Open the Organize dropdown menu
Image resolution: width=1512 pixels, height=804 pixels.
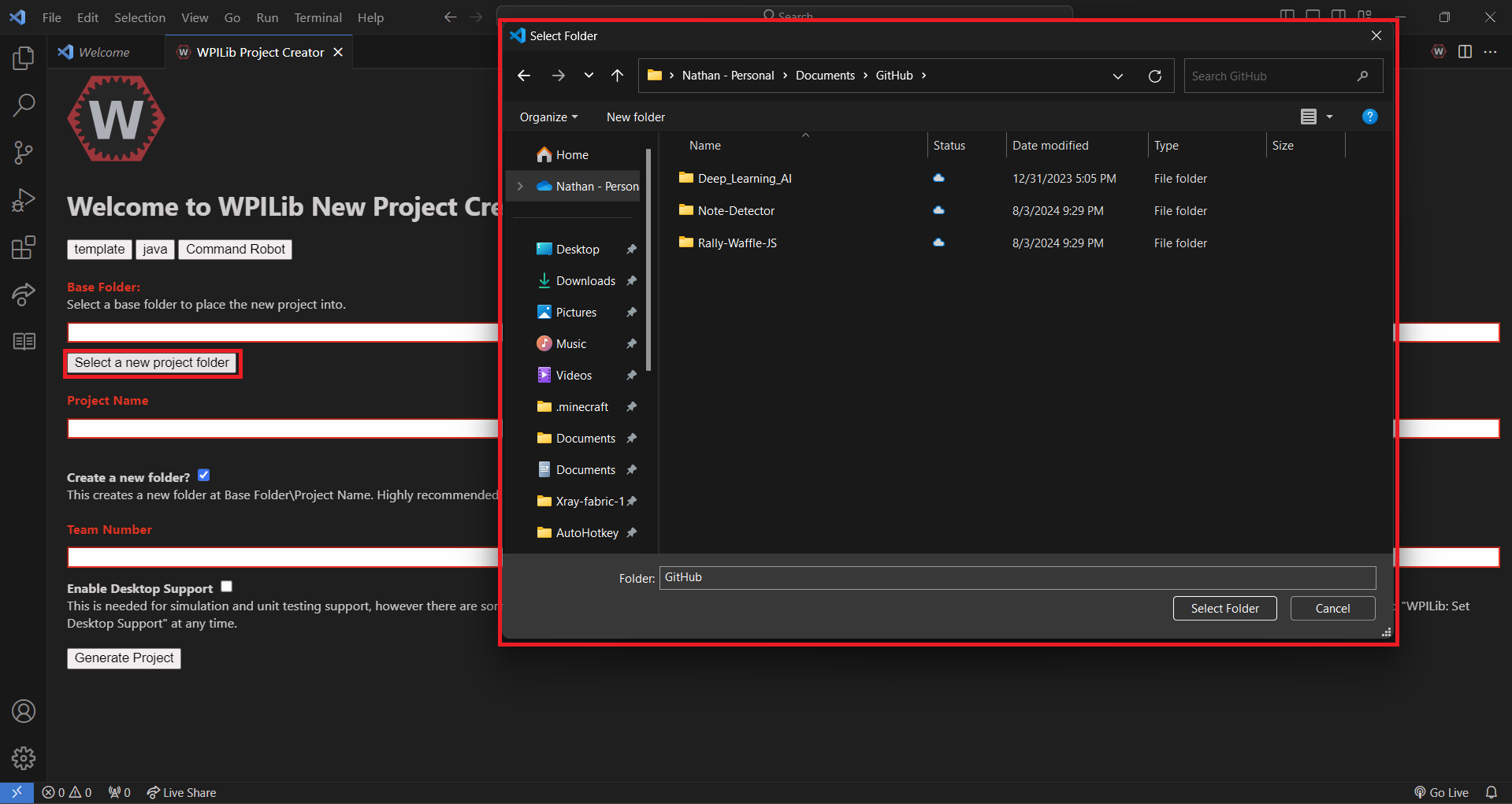548,117
